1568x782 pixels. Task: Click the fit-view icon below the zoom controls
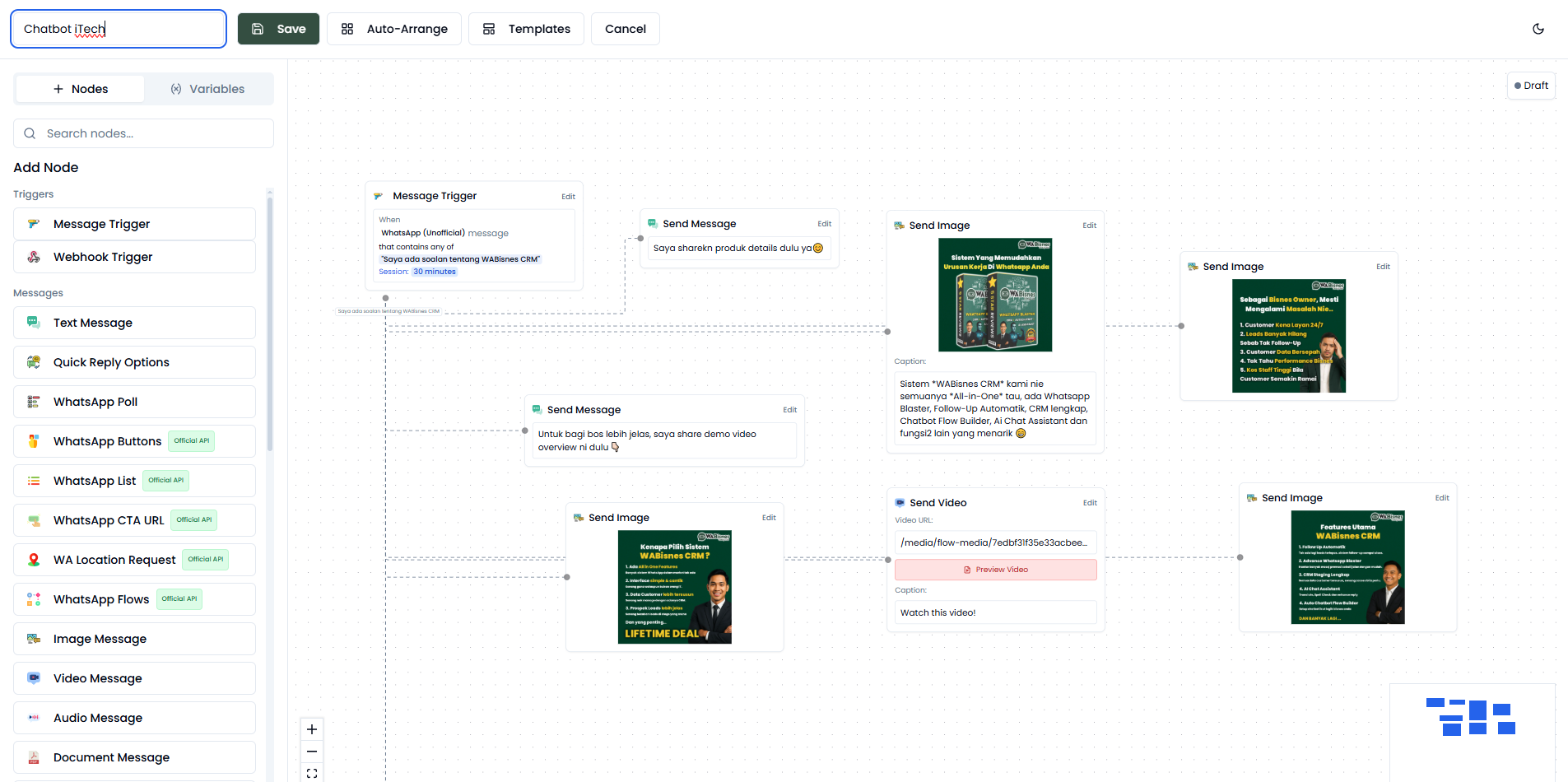pyautogui.click(x=311, y=773)
